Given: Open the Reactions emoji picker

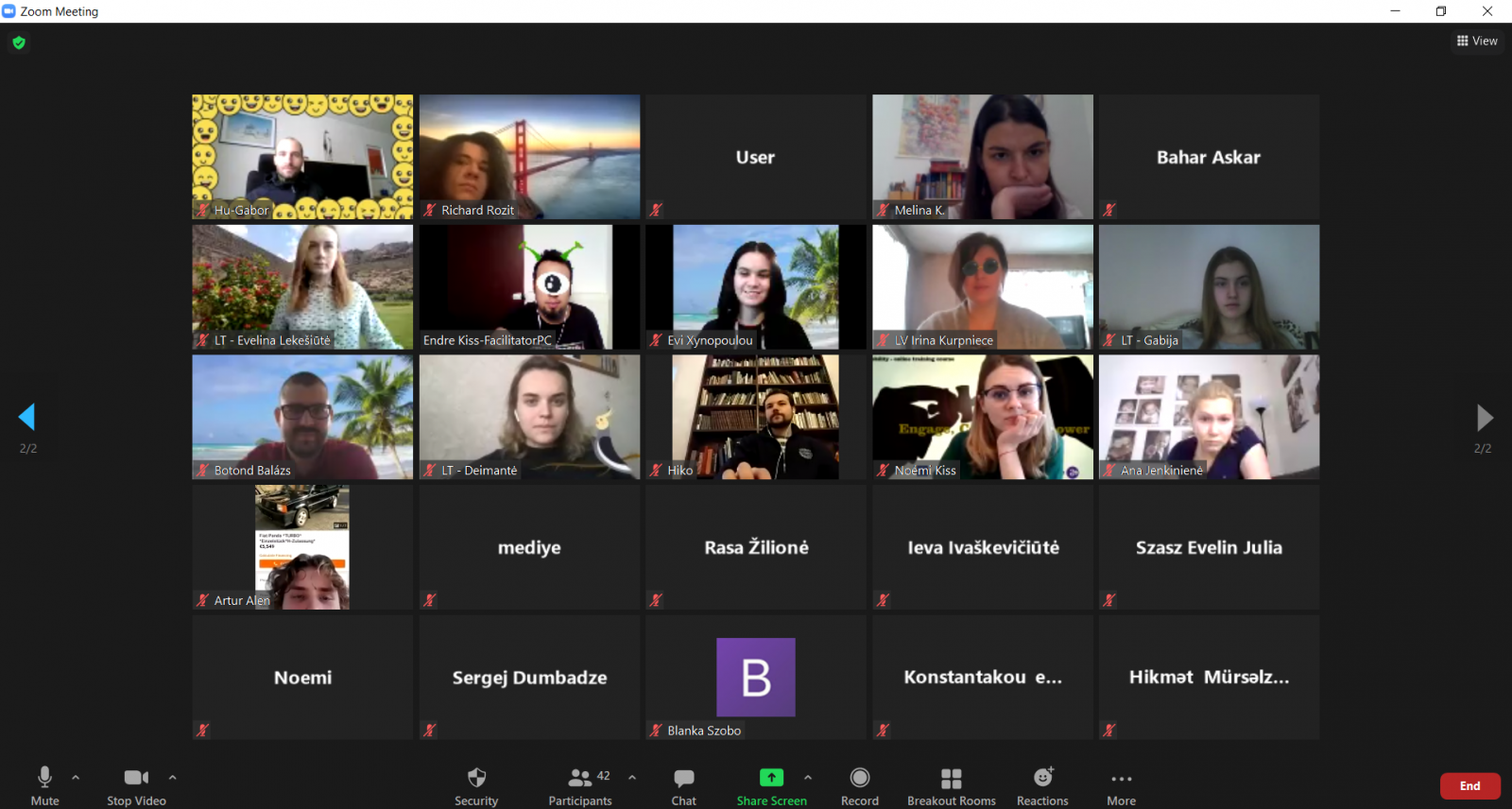Looking at the screenshot, I should point(1042,785).
